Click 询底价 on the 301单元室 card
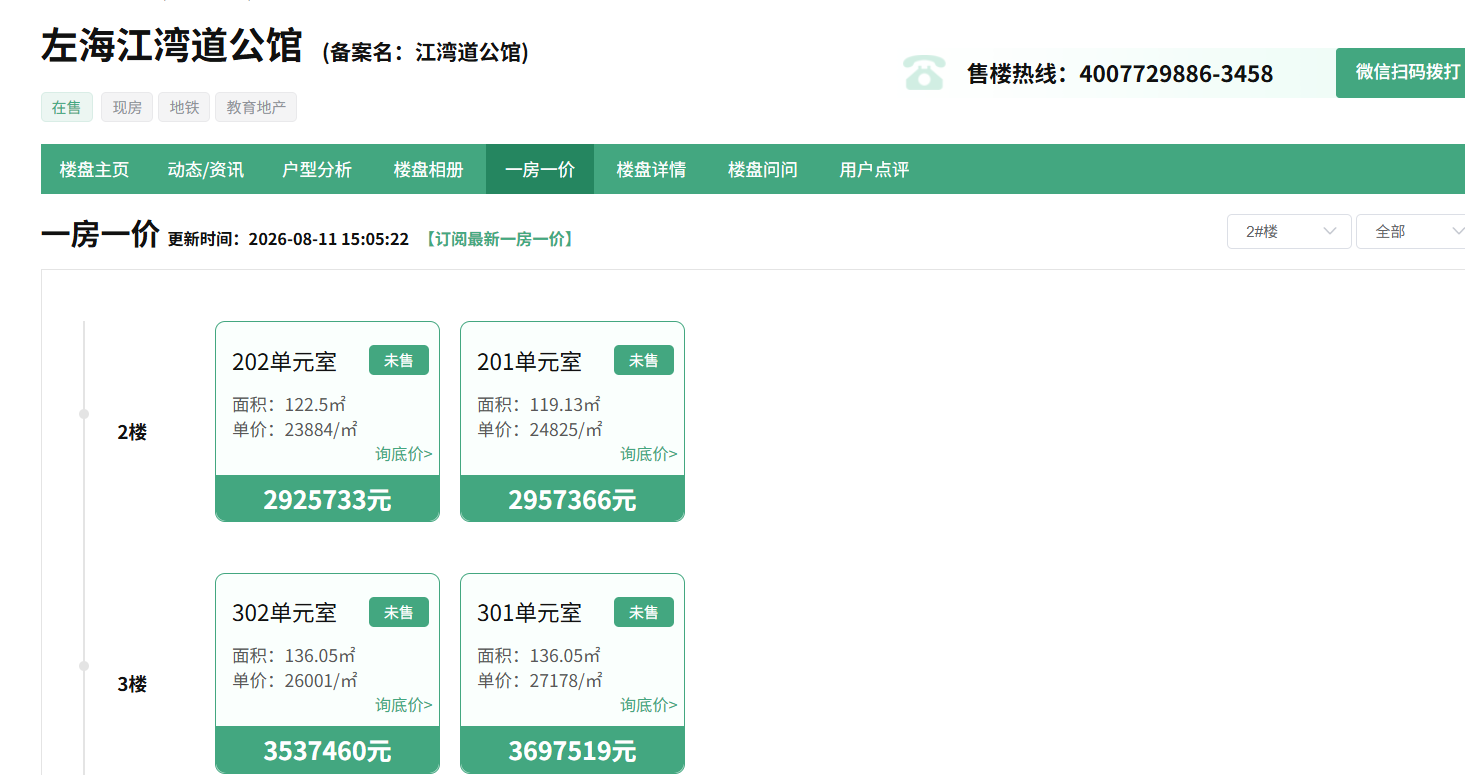Viewport: 1465px width, 775px height. coord(649,705)
